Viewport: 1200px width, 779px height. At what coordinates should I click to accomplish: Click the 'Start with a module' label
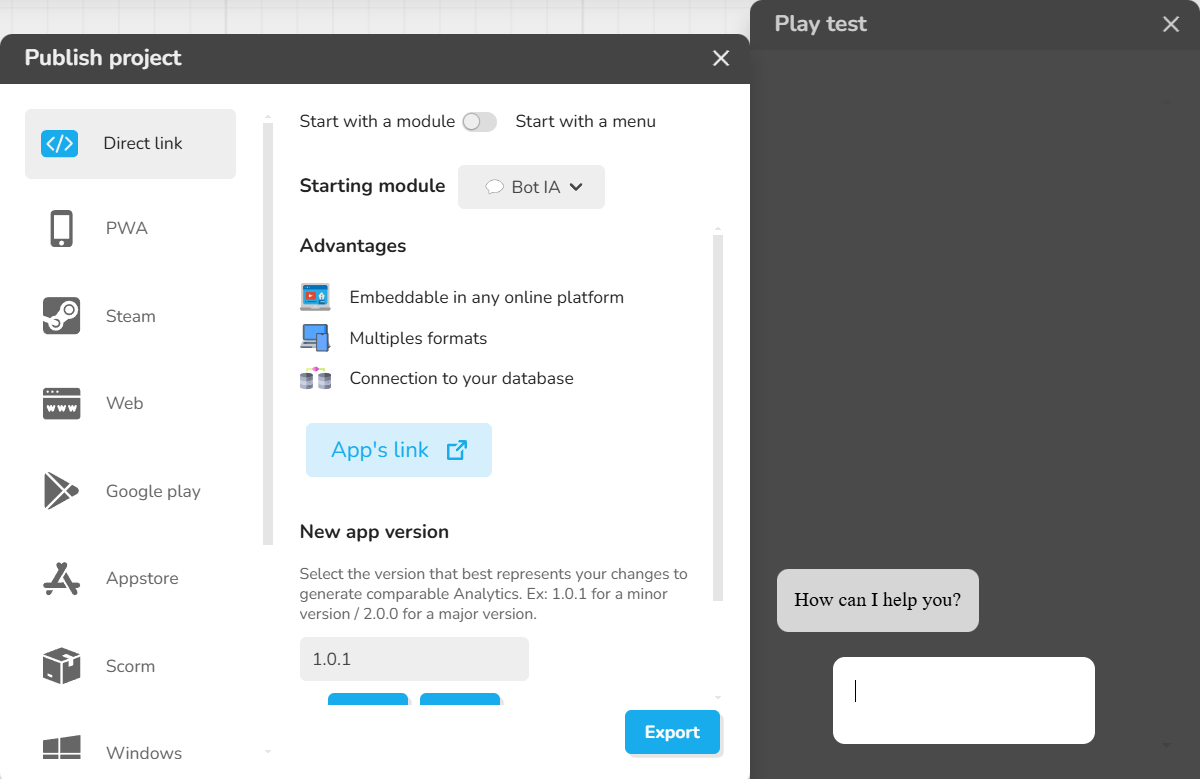pyautogui.click(x=377, y=121)
